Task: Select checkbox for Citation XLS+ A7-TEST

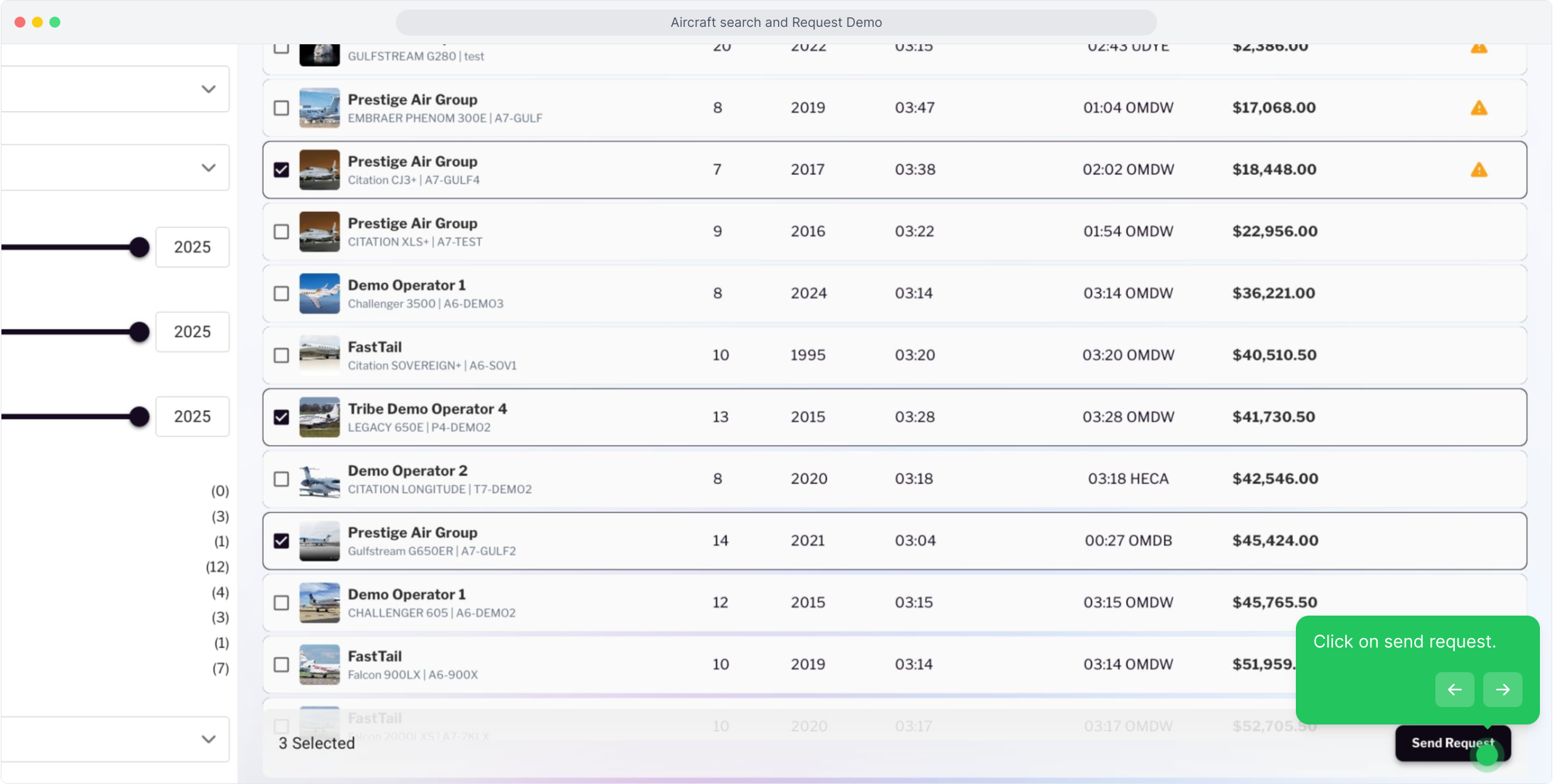Action: 281,232
